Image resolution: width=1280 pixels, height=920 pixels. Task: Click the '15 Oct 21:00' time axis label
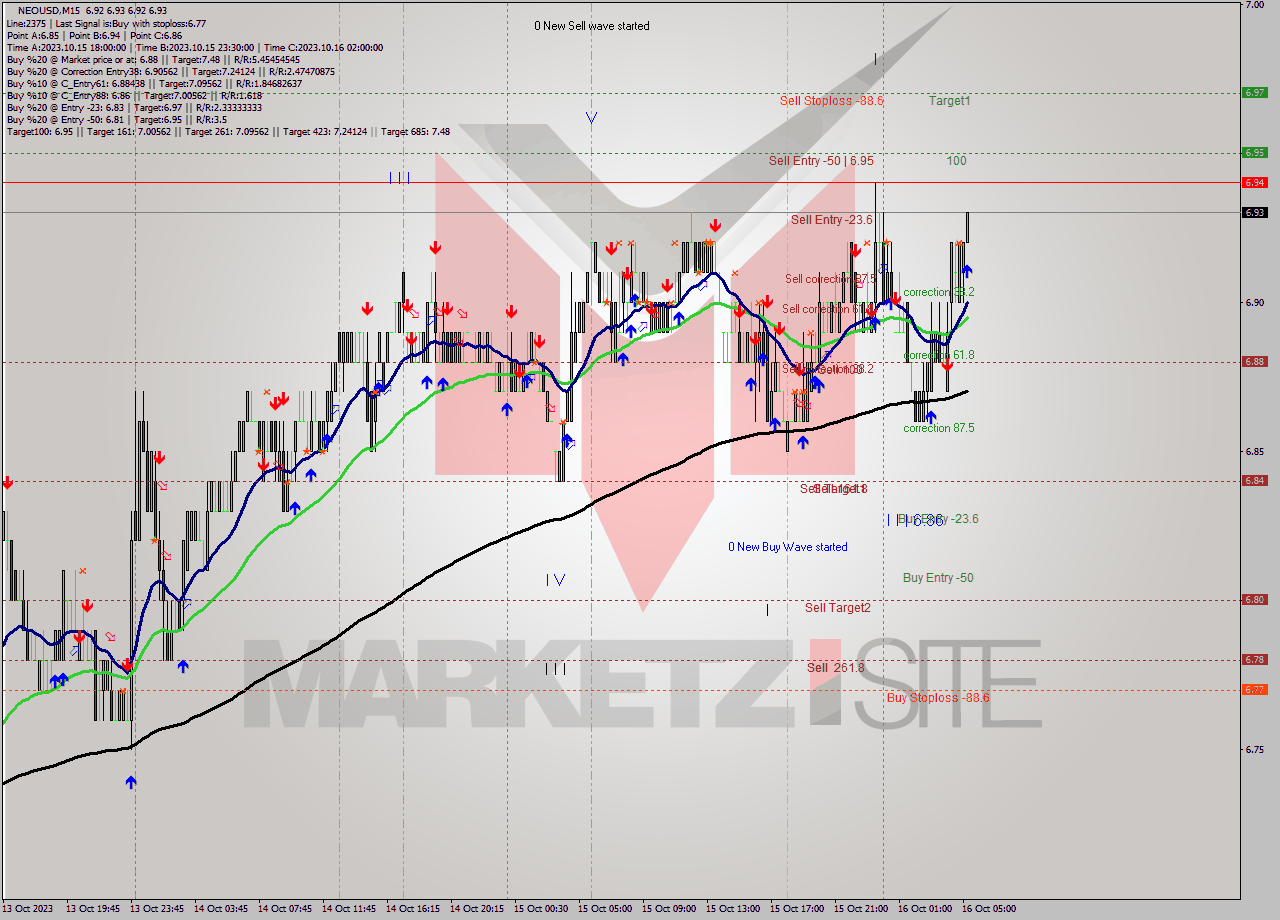point(861,909)
